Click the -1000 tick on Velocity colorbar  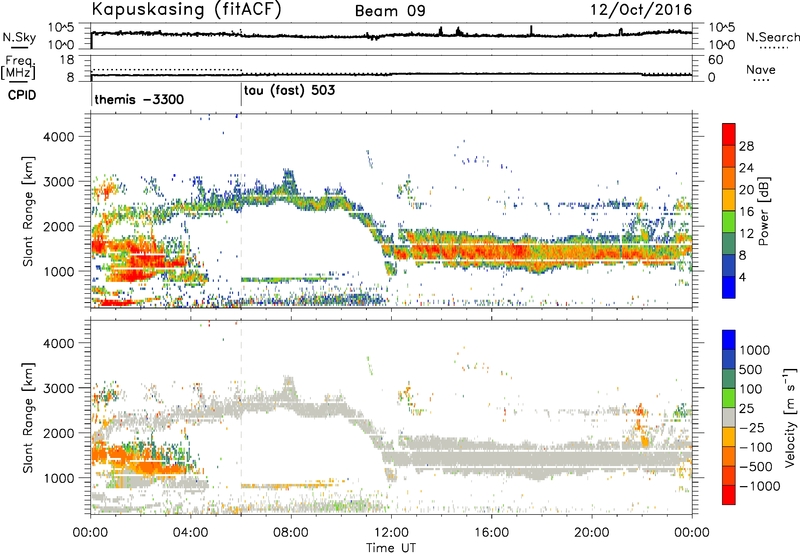pyautogui.click(x=759, y=486)
